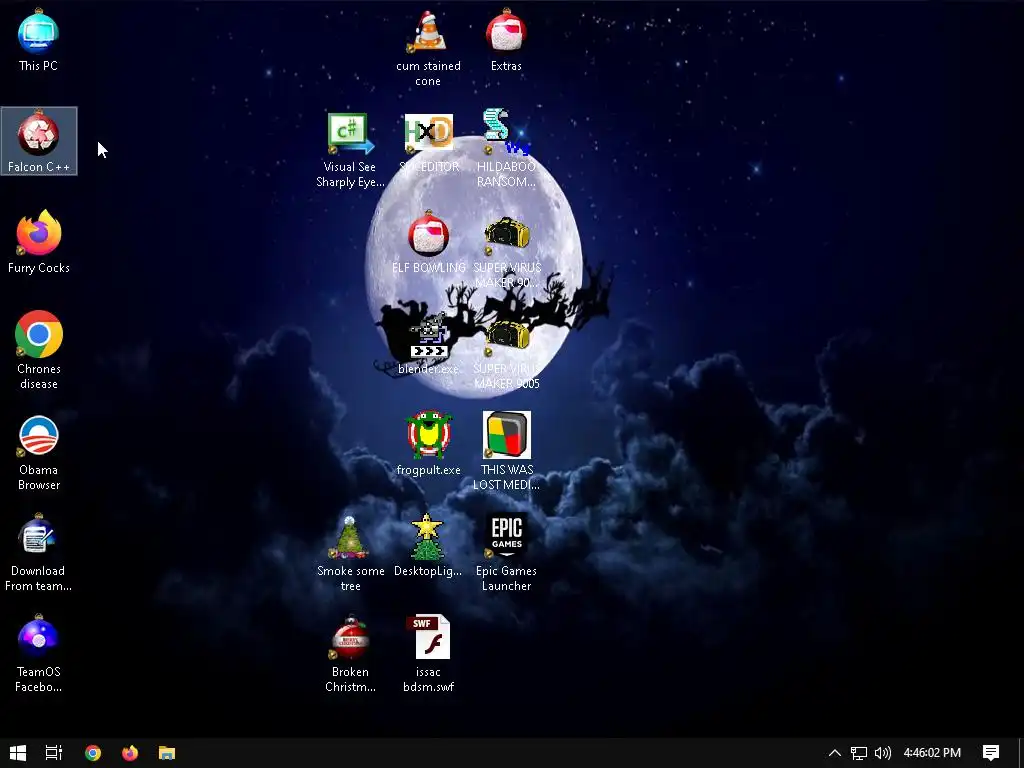
Task: Open Task View from the taskbar
Action: (x=54, y=753)
